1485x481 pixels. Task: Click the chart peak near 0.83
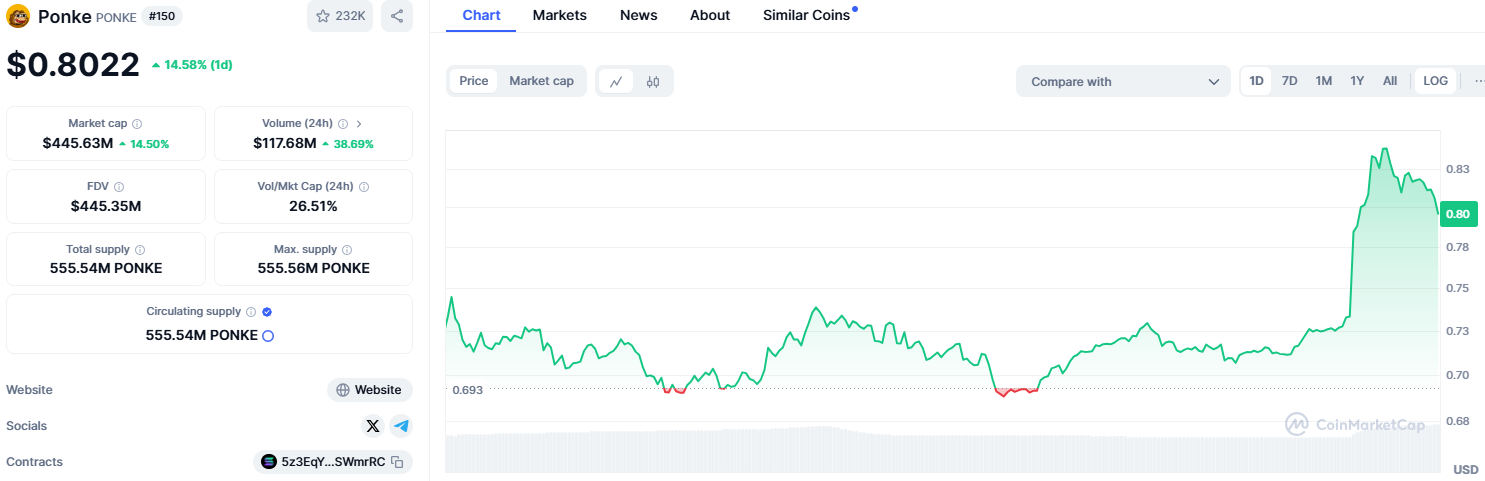1384,150
